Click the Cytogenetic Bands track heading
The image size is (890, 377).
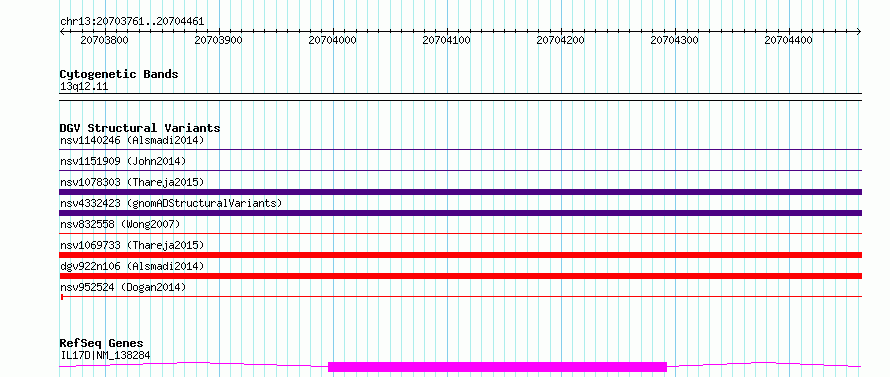(119, 74)
